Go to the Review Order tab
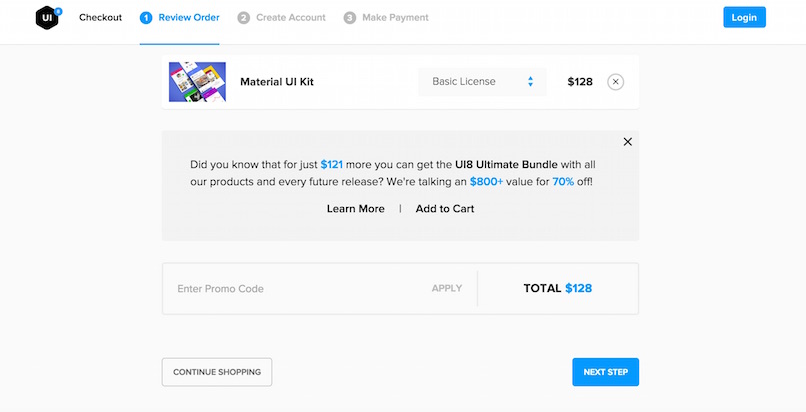This screenshot has width=806, height=412. pos(190,18)
